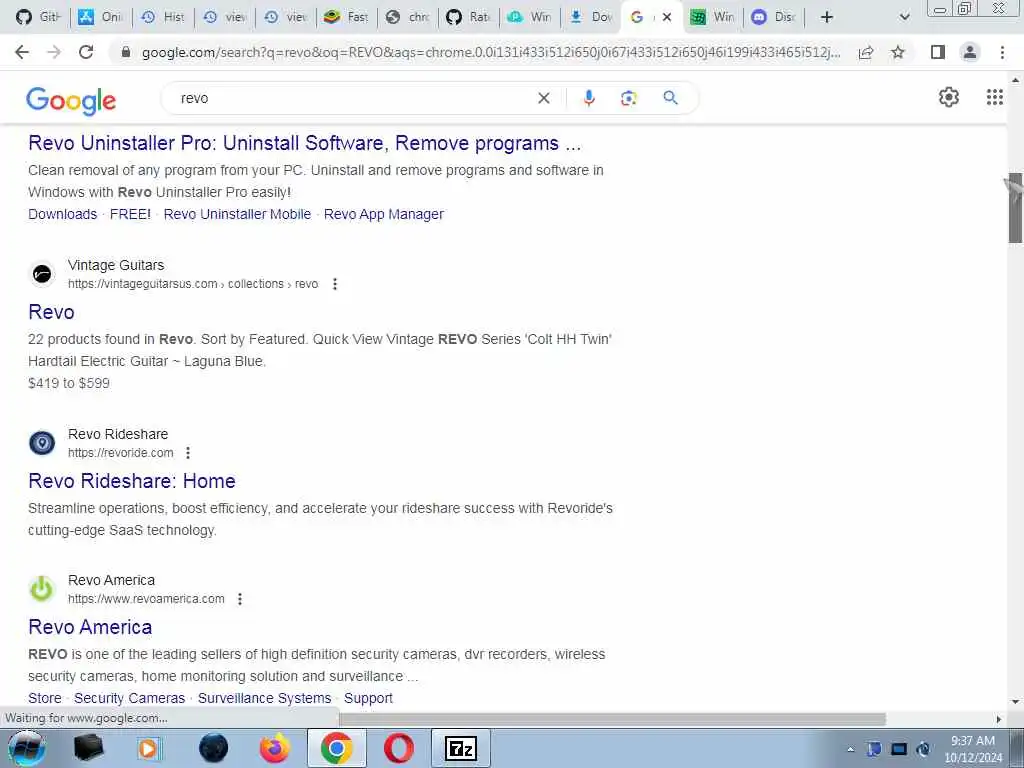Switch to the first GitHub tab
This screenshot has width=1024, height=768.
pos(37,17)
